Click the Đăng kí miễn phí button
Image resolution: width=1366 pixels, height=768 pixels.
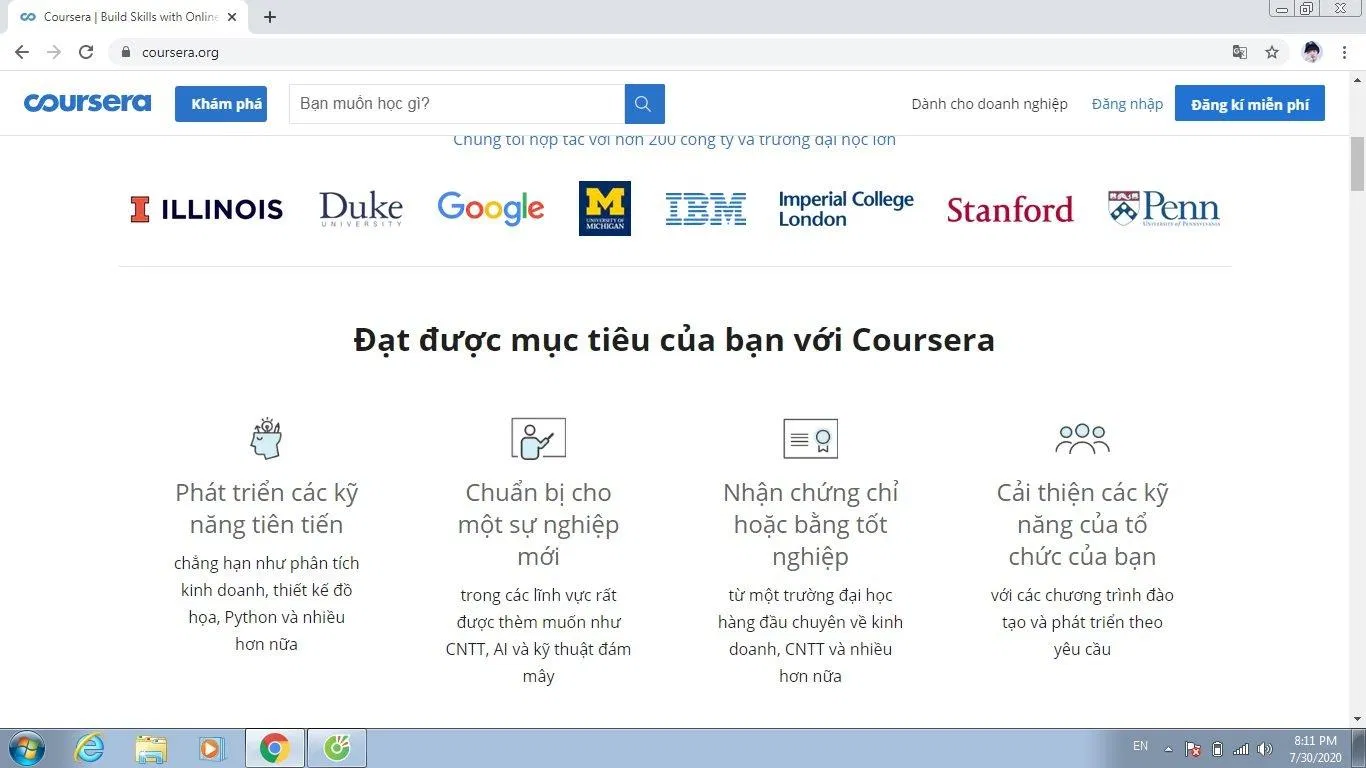click(x=1249, y=103)
